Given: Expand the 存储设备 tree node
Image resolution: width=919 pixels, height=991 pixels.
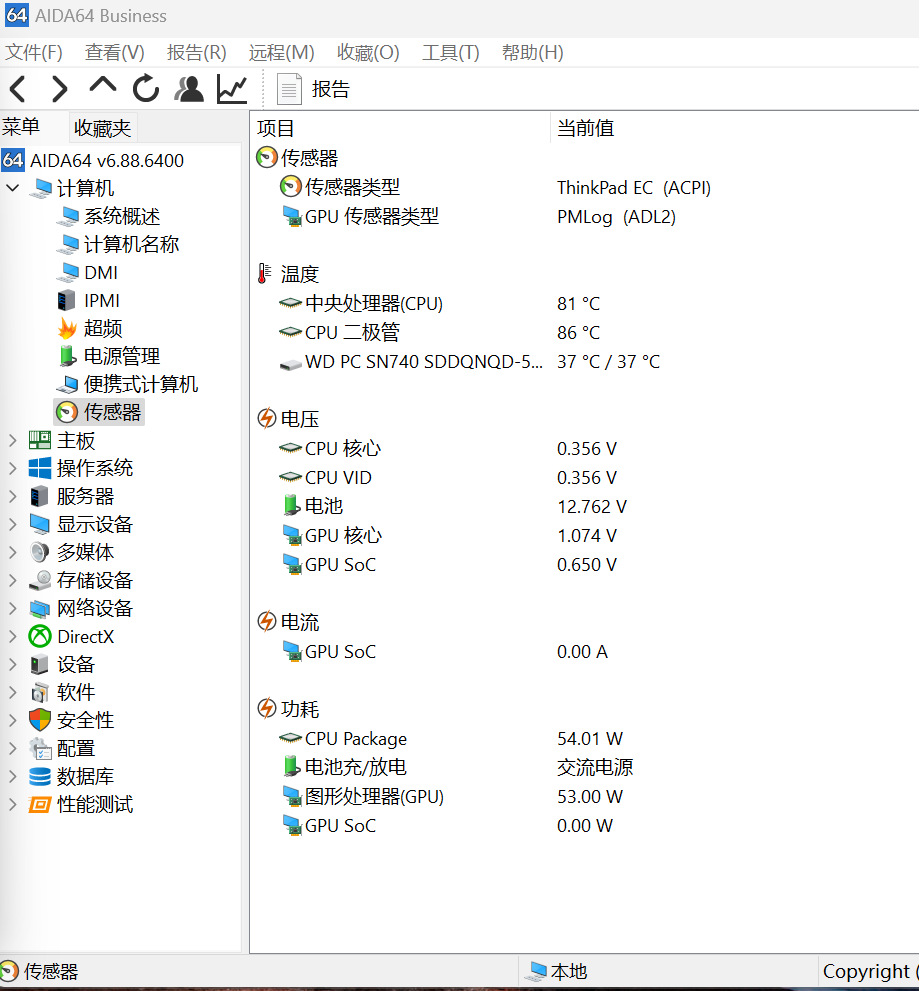Looking at the screenshot, I should pyautogui.click(x=13, y=580).
